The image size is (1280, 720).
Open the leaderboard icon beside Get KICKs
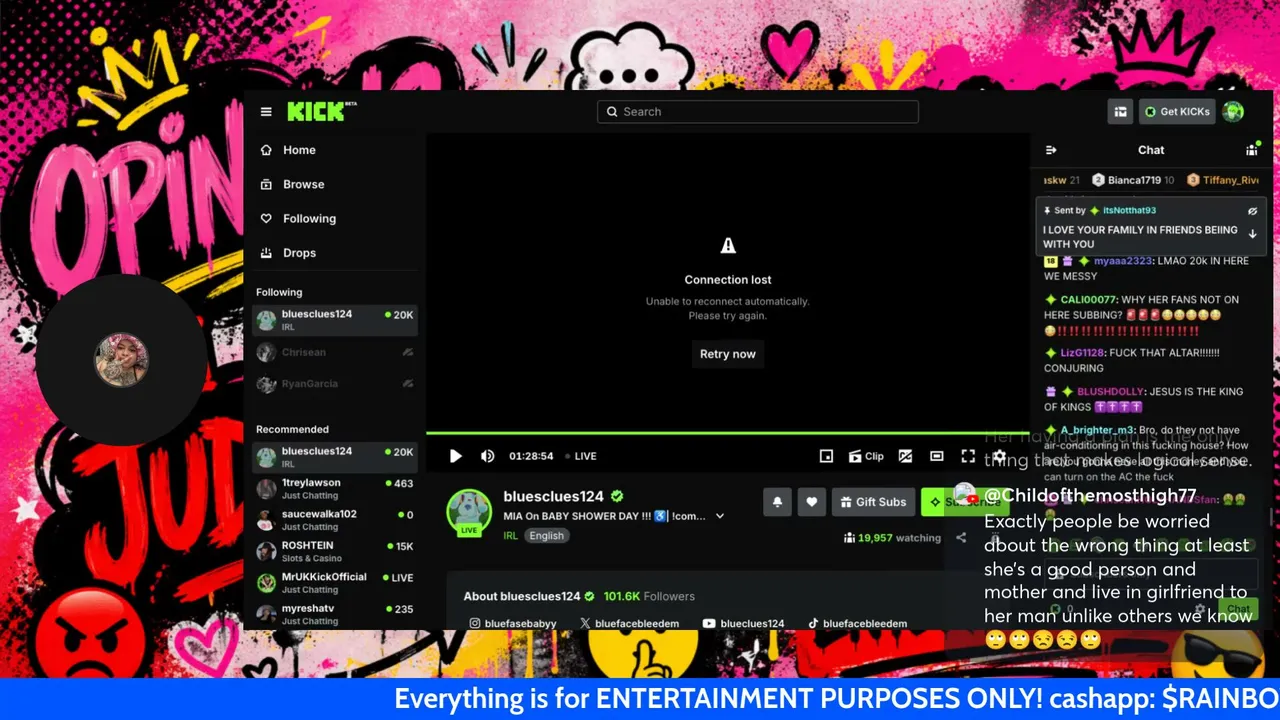click(1120, 112)
